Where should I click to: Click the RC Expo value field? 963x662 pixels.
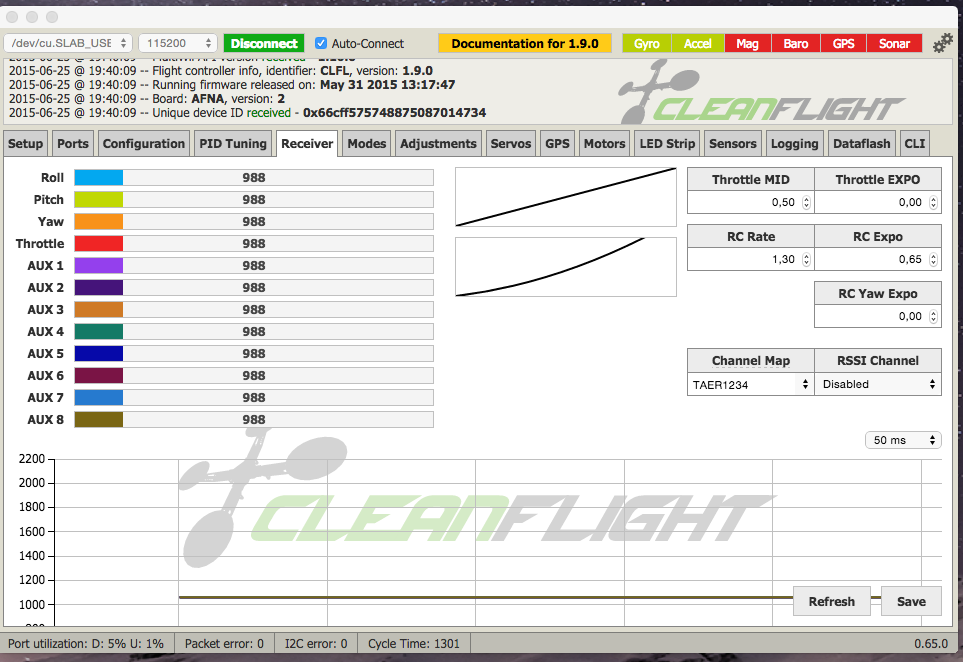878,259
